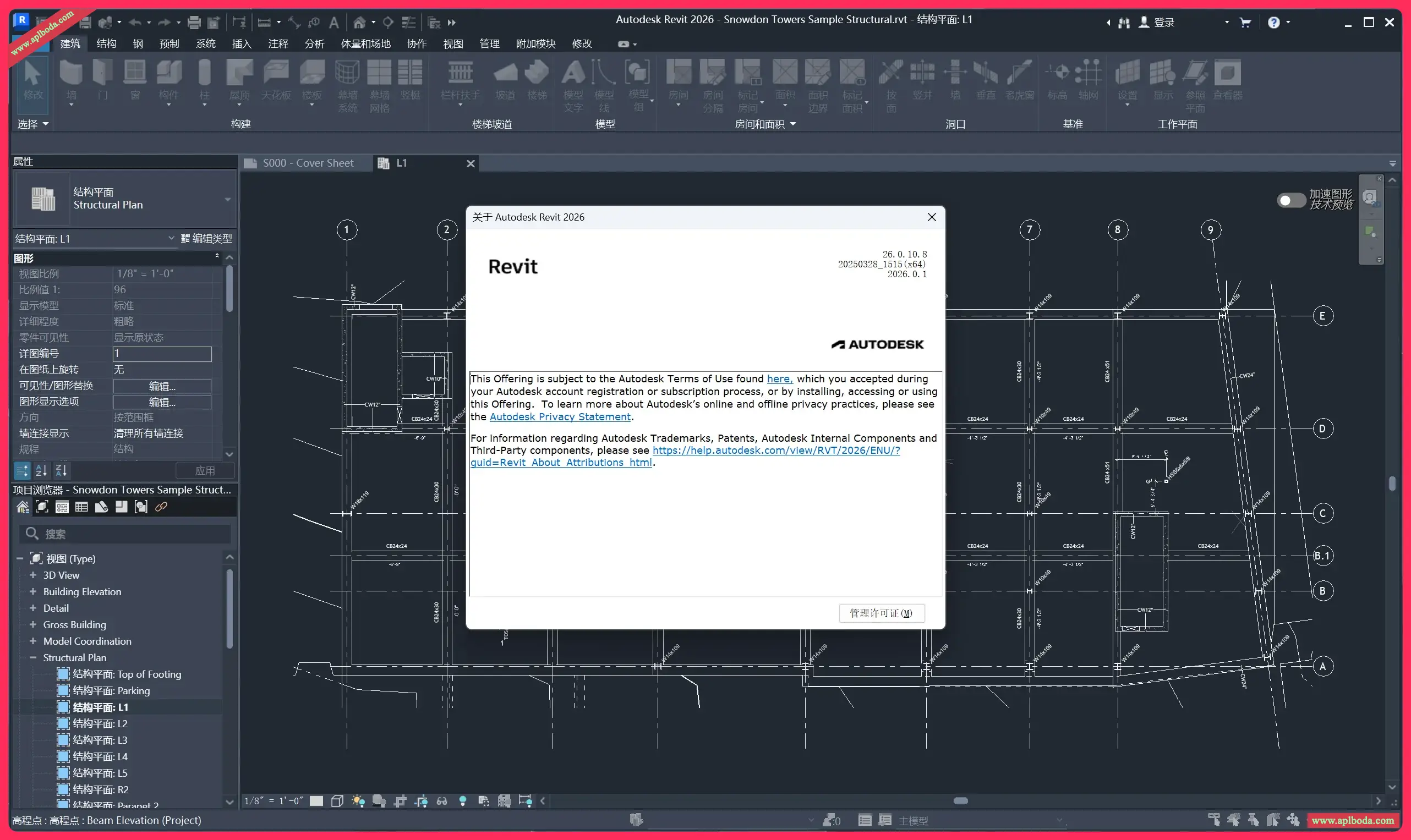Toggle the sort ascending button in properties
The image size is (1411, 840).
tap(41, 470)
